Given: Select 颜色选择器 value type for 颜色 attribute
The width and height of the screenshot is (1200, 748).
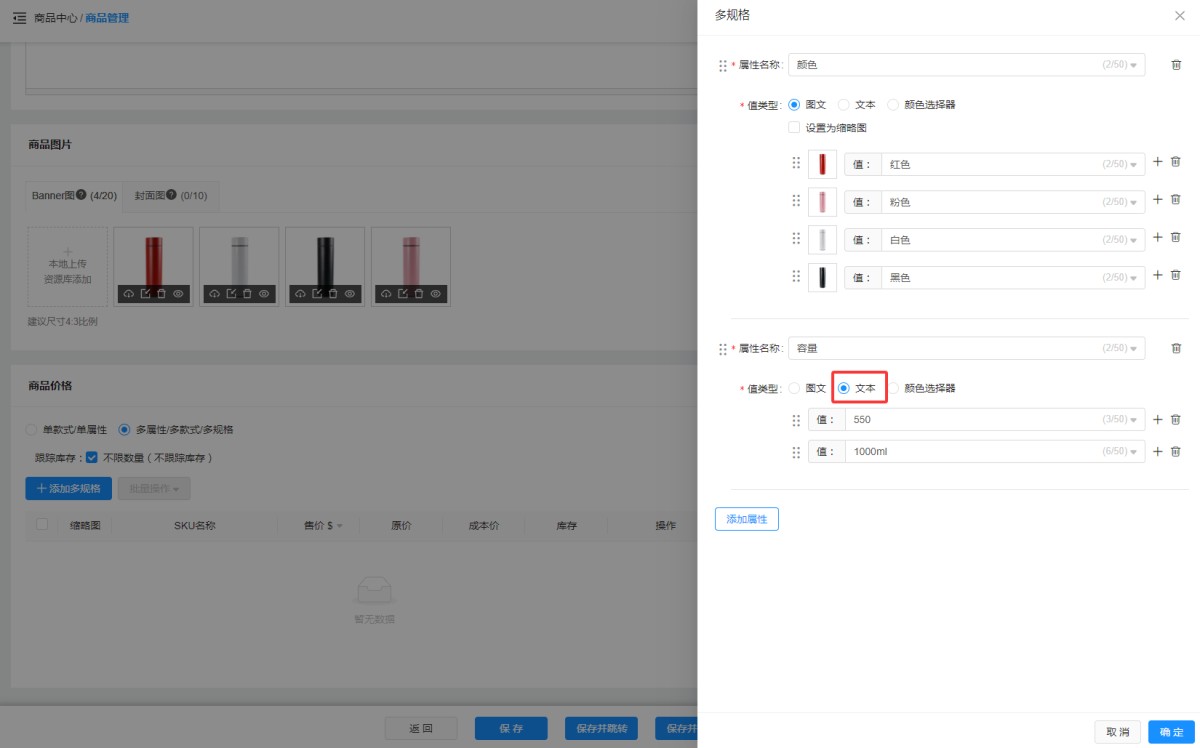Looking at the screenshot, I should pos(893,104).
